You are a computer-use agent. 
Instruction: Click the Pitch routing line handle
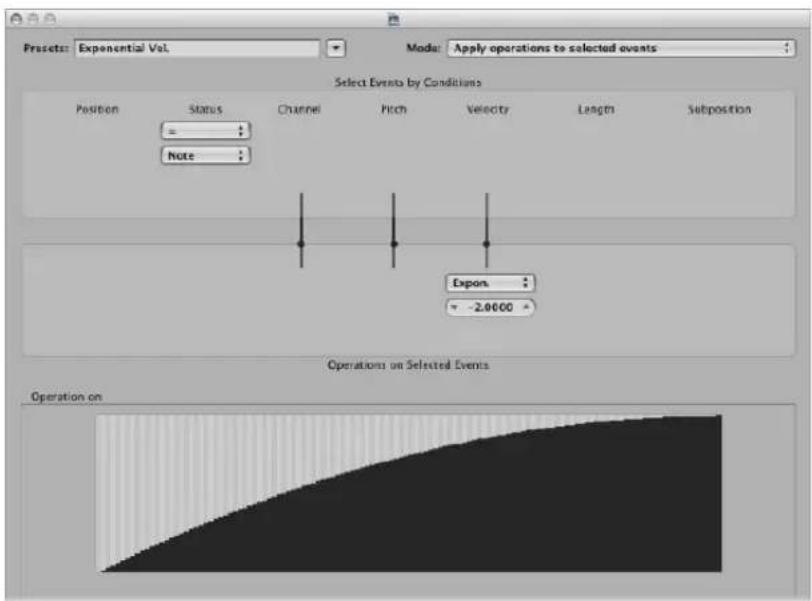pyautogui.click(x=394, y=243)
